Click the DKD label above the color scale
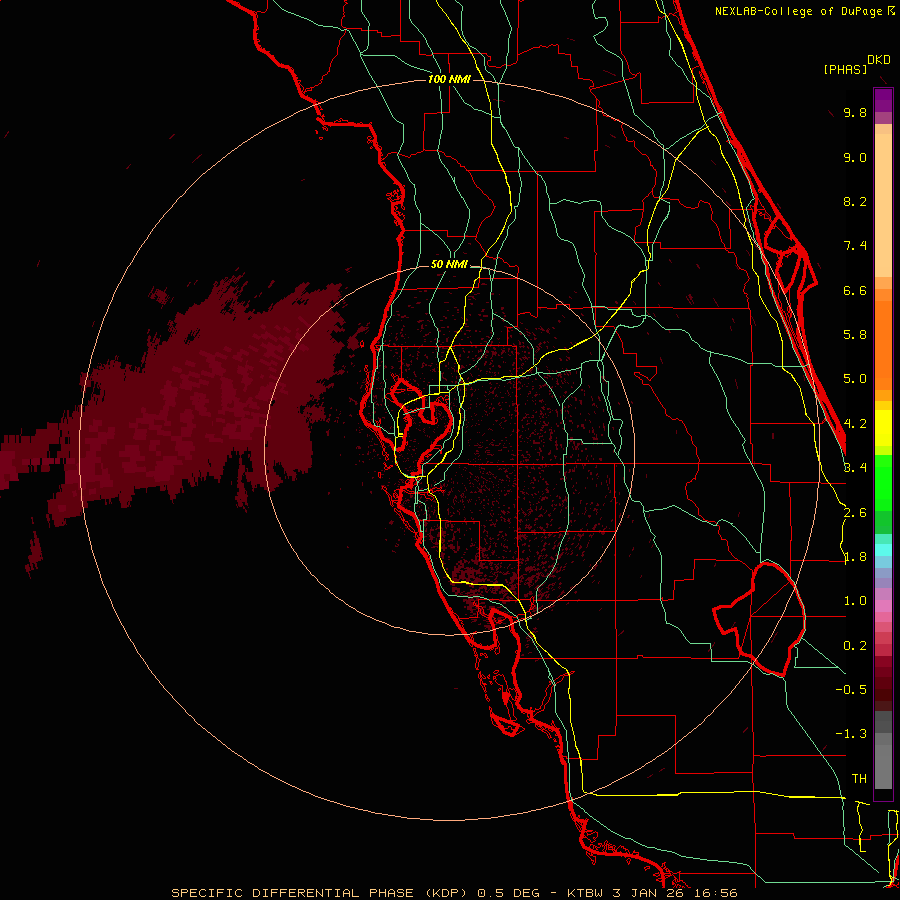This screenshot has height=900, width=900. click(x=879, y=60)
